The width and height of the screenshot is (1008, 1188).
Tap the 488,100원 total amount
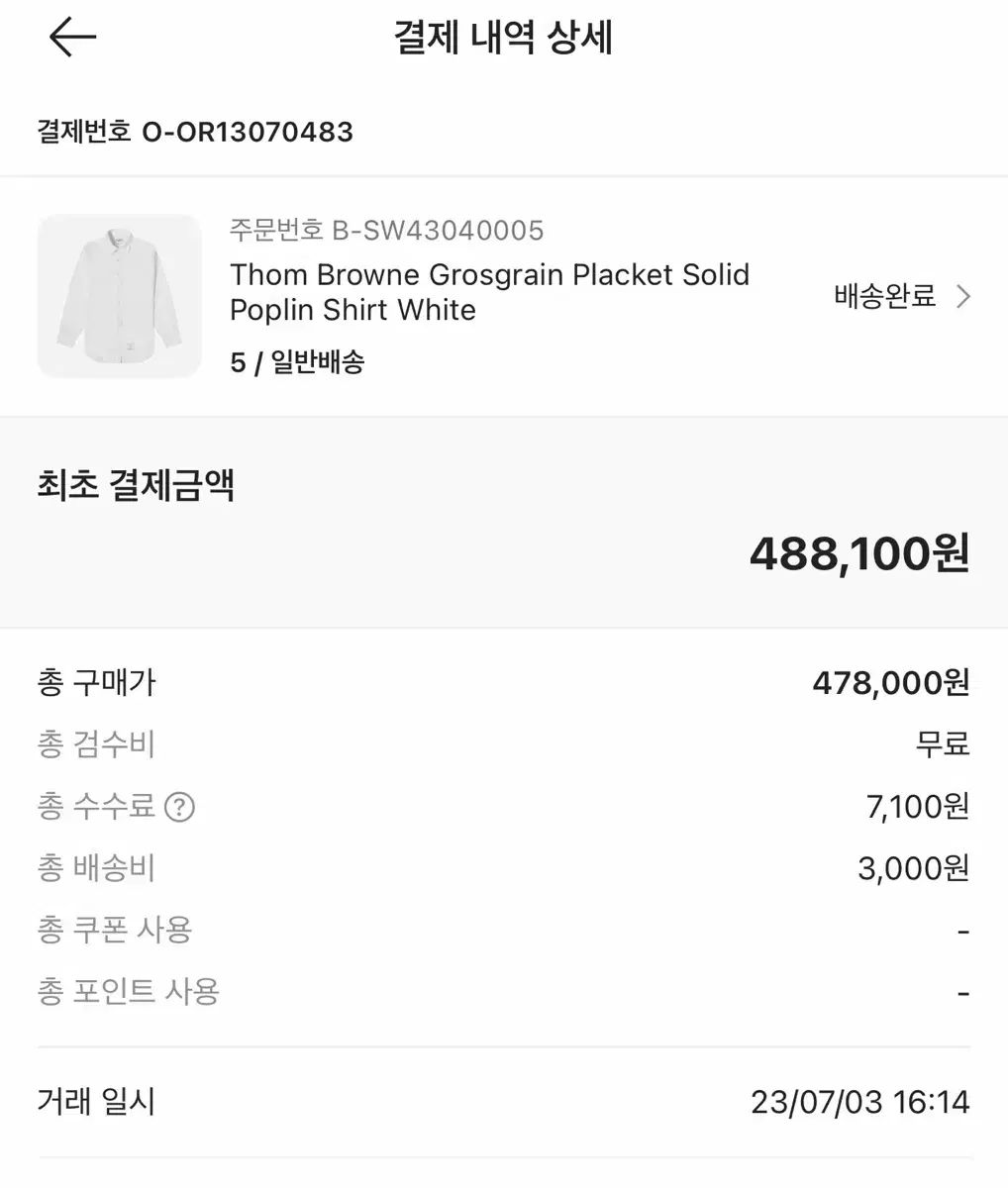[x=858, y=553]
